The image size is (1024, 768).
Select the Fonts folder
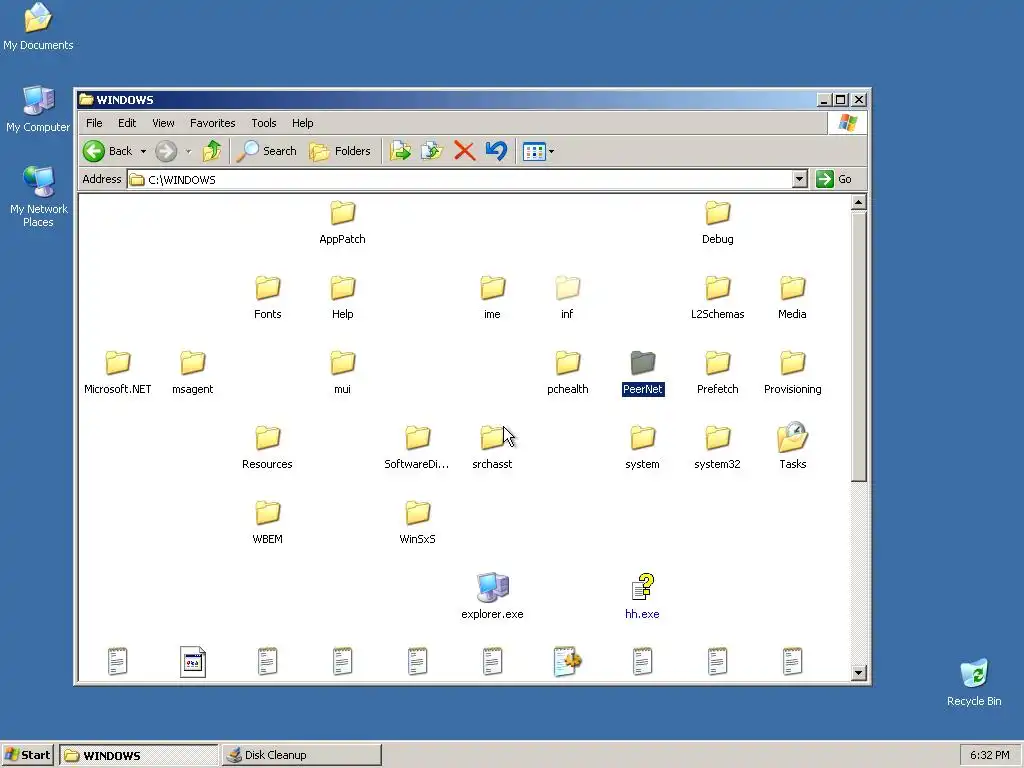pos(268,297)
